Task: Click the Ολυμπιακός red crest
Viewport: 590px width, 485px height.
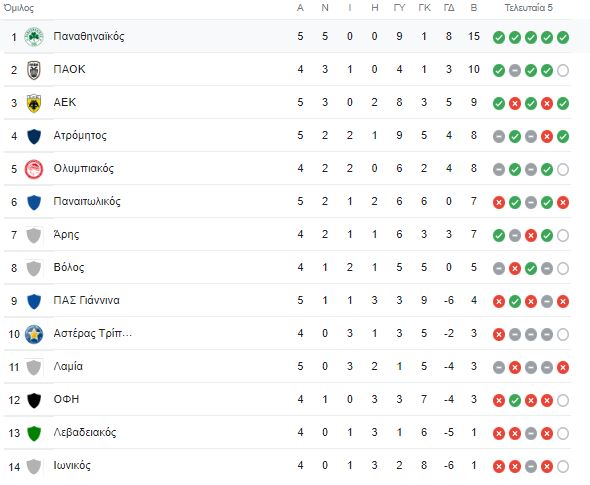Action: 34,169
